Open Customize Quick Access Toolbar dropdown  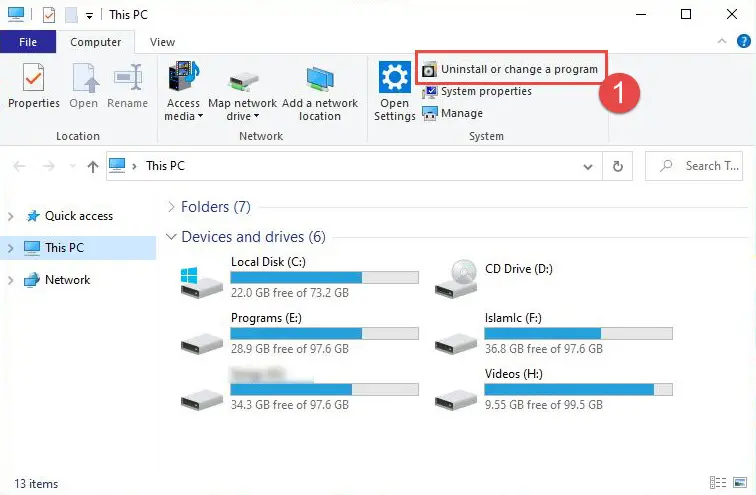(x=89, y=16)
